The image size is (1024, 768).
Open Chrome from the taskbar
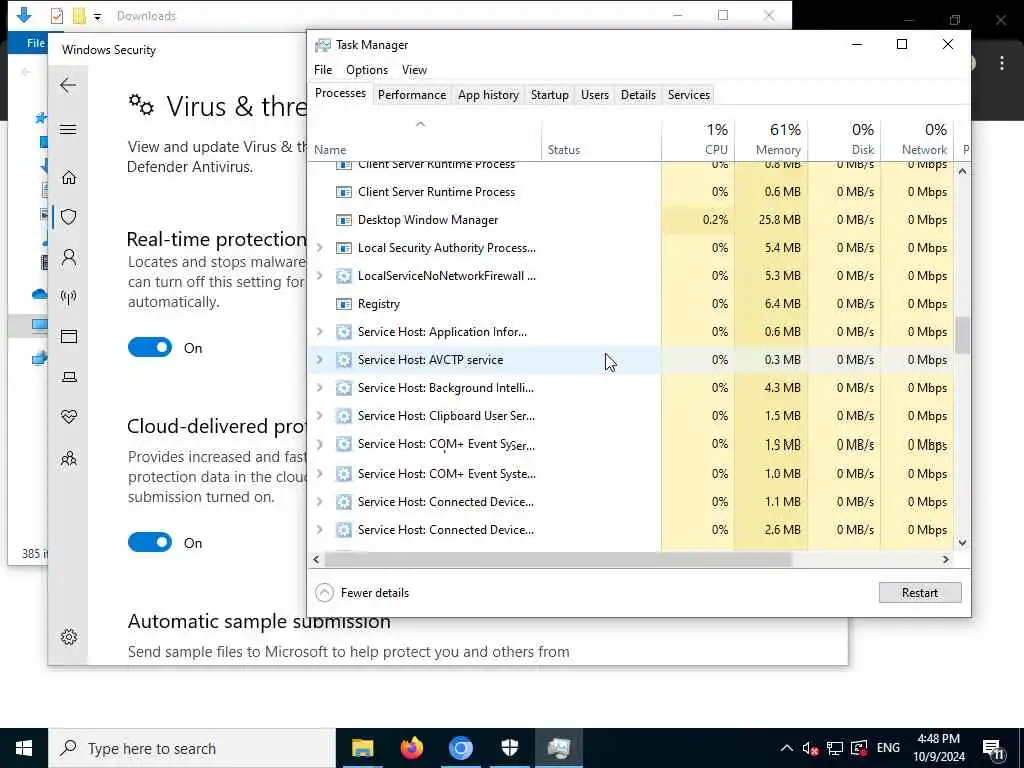click(x=460, y=748)
